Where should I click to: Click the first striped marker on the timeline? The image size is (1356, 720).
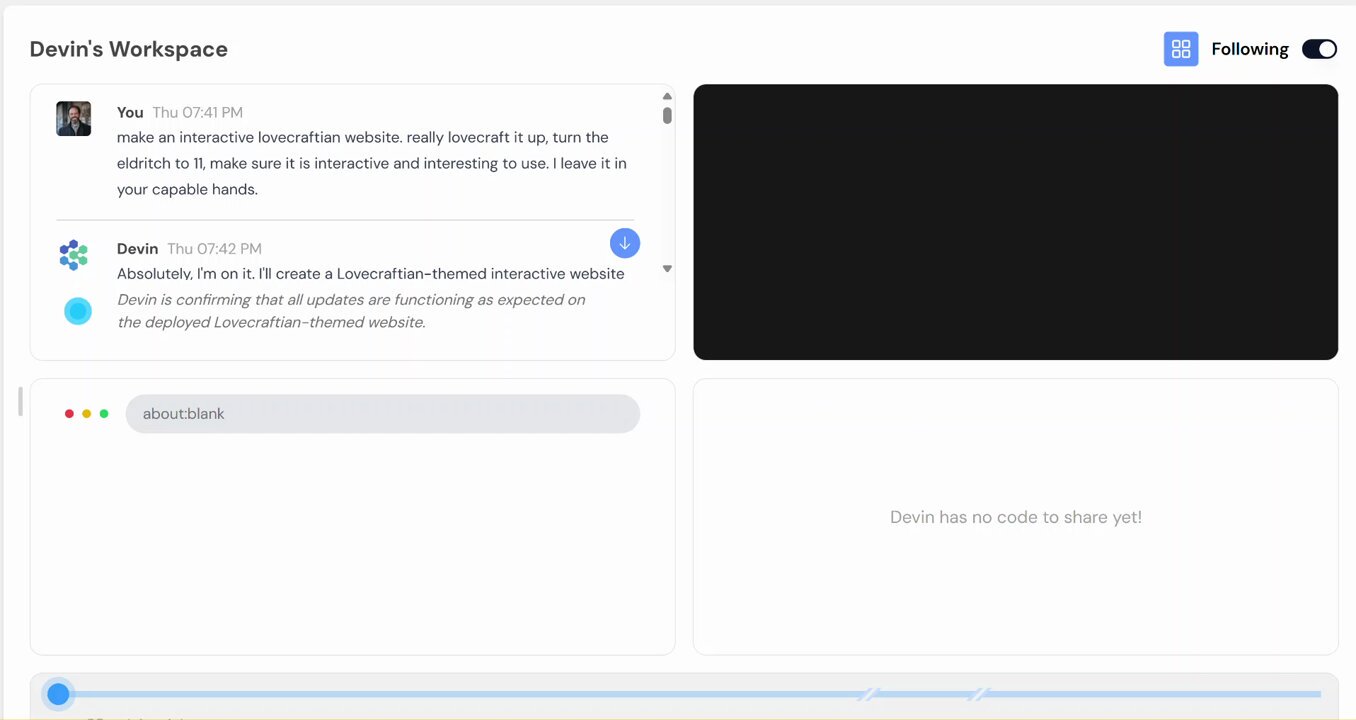click(x=870, y=693)
